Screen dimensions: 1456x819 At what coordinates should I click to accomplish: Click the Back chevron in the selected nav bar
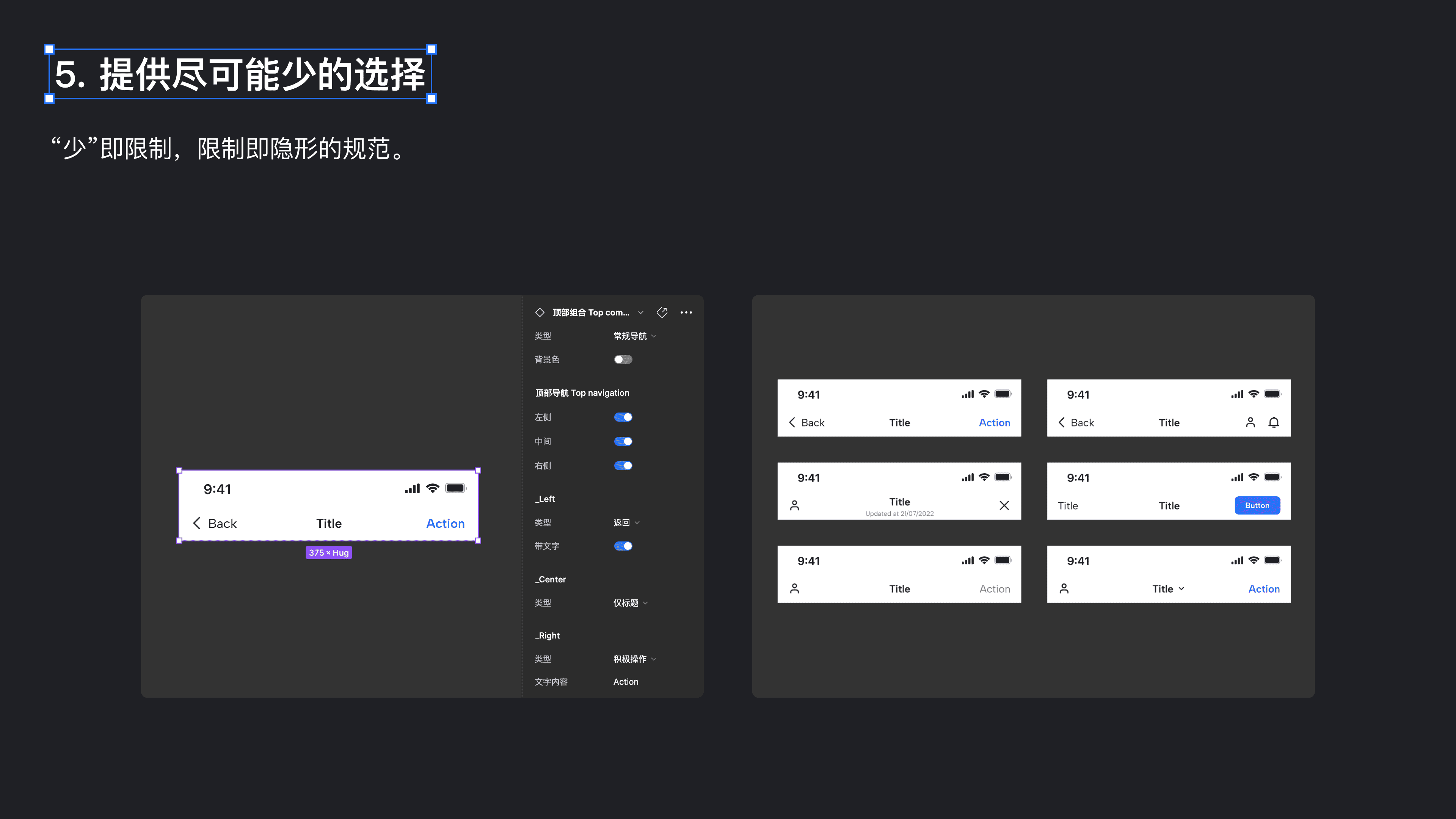click(x=197, y=523)
